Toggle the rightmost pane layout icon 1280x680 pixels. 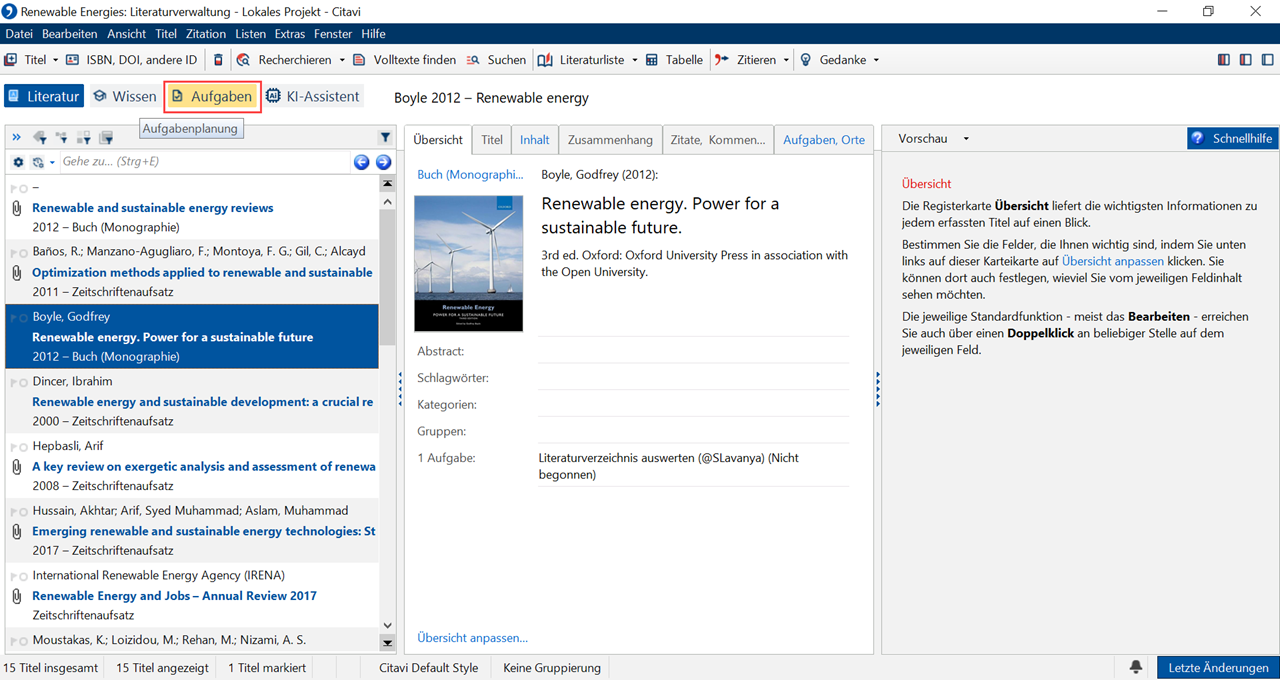tap(1267, 60)
